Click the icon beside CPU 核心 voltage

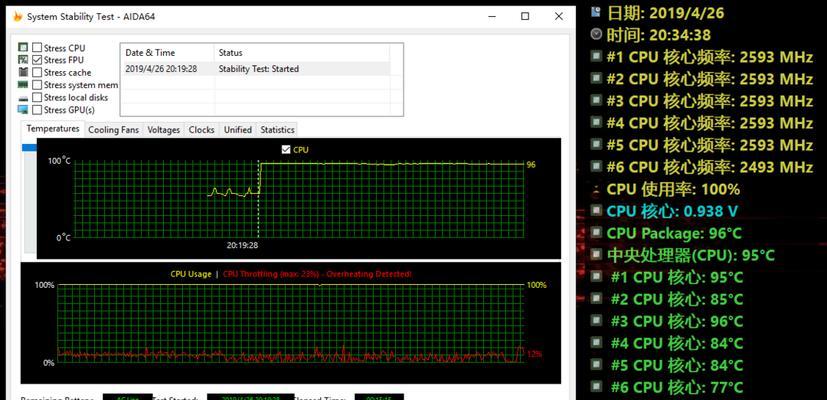click(x=596, y=211)
